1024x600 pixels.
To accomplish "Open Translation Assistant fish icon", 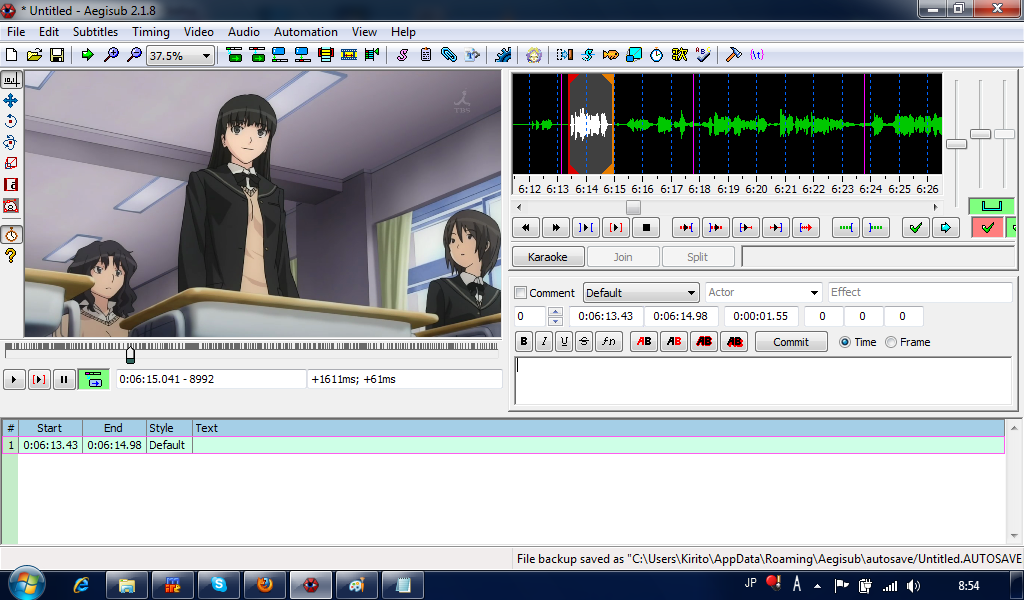I will tap(611, 55).
